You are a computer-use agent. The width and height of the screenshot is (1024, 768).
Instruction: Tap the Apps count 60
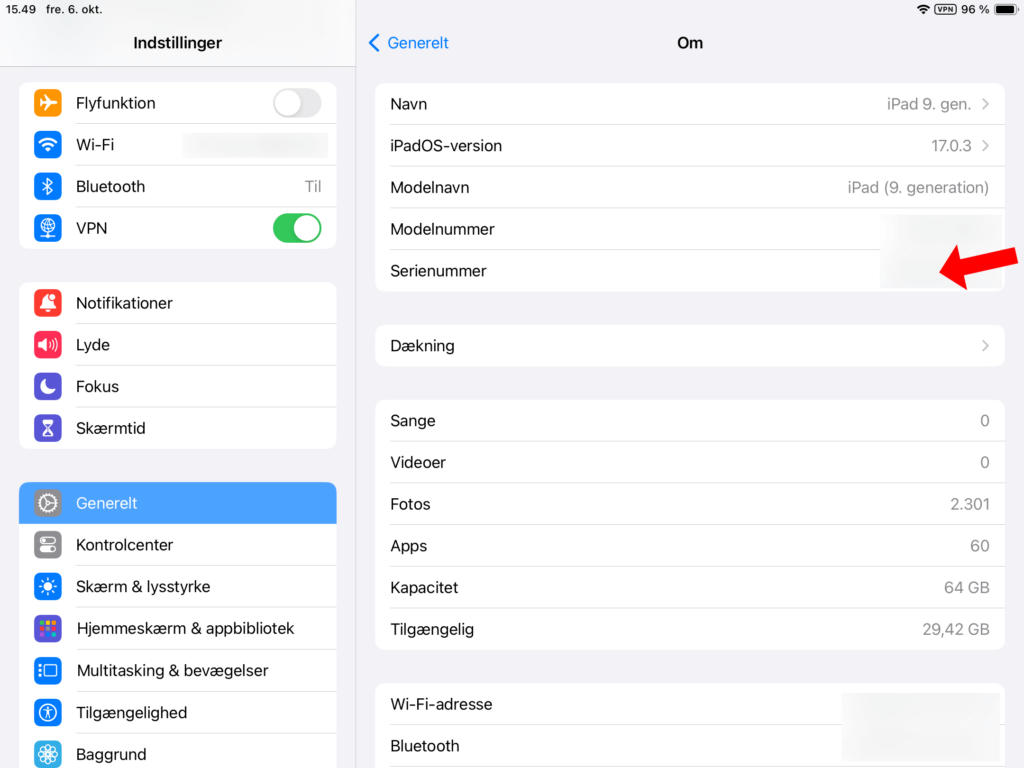tap(980, 546)
